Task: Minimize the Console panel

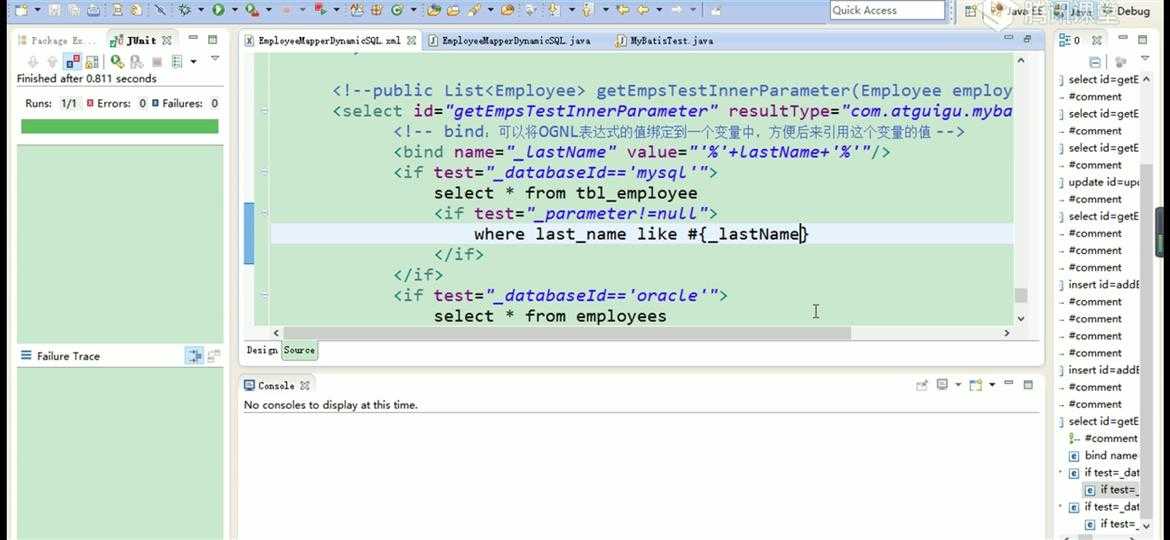Action: click(x=1009, y=383)
